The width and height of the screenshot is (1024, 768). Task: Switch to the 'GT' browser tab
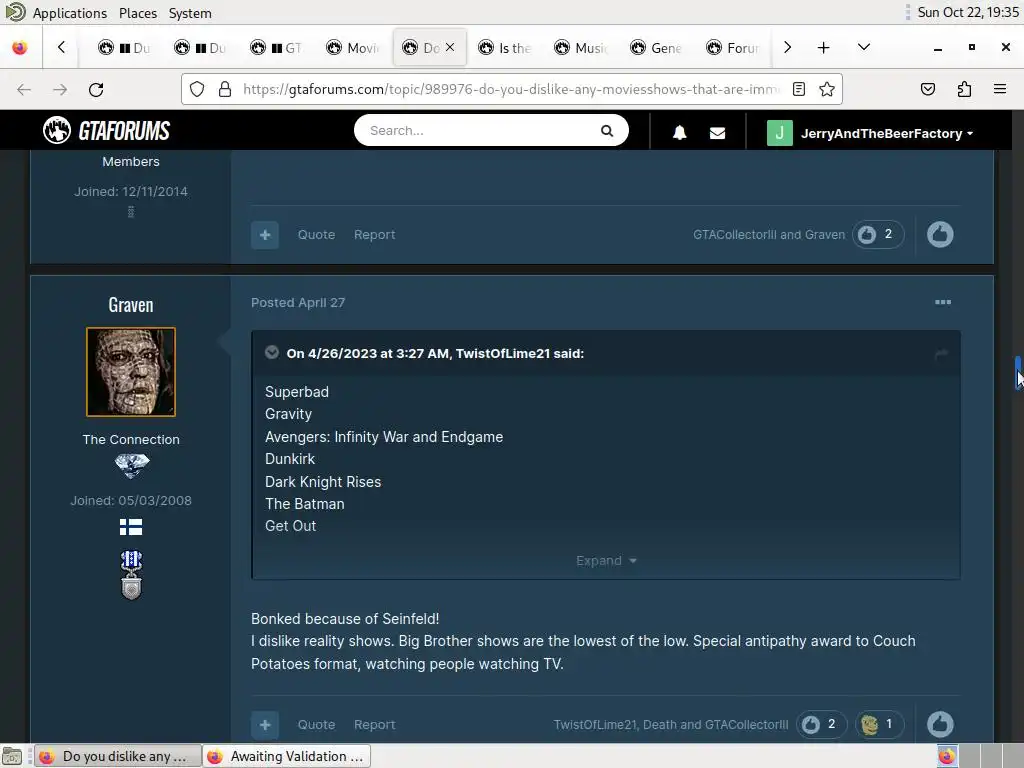[277, 48]
